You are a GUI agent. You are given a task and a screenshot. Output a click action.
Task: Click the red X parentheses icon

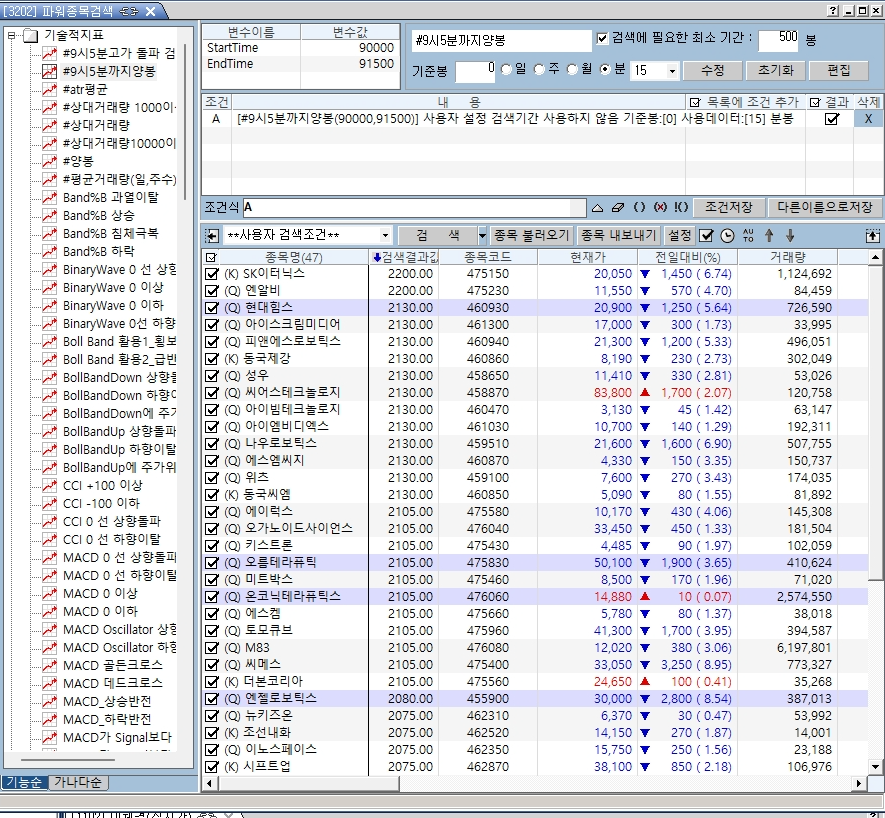[660, 208]
